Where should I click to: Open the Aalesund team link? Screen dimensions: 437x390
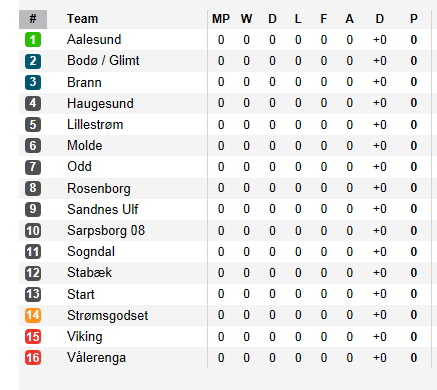[x=94, y=39]
